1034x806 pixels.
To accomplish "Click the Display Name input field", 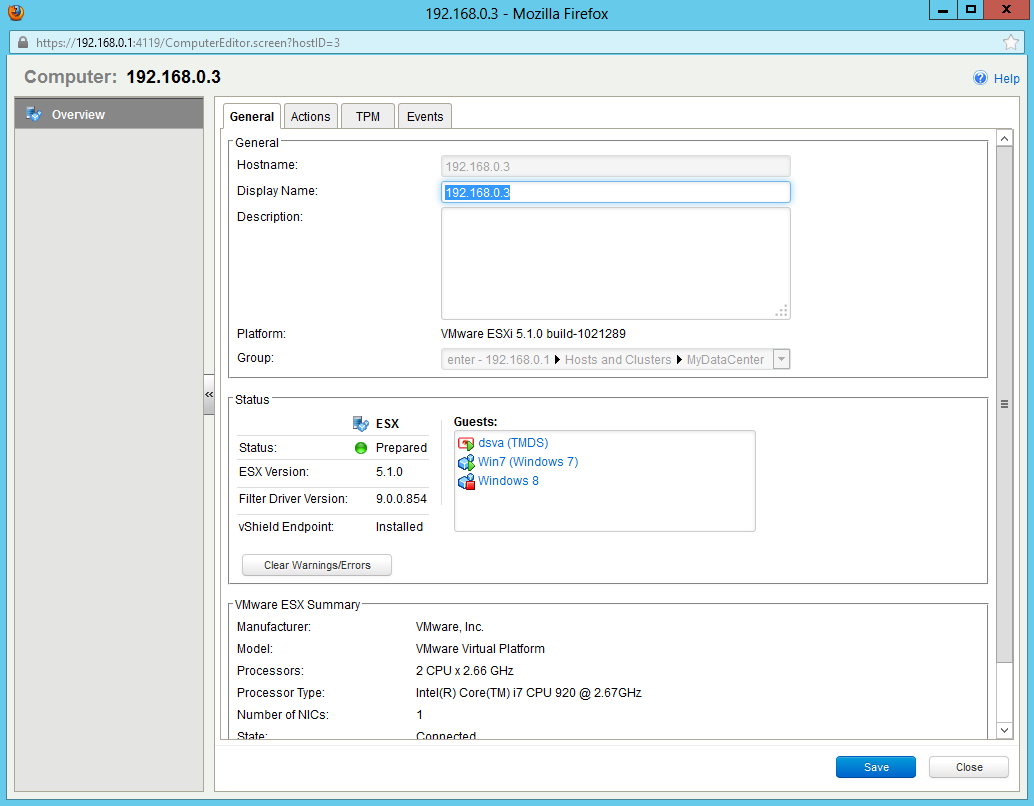I will click(615, 192).
